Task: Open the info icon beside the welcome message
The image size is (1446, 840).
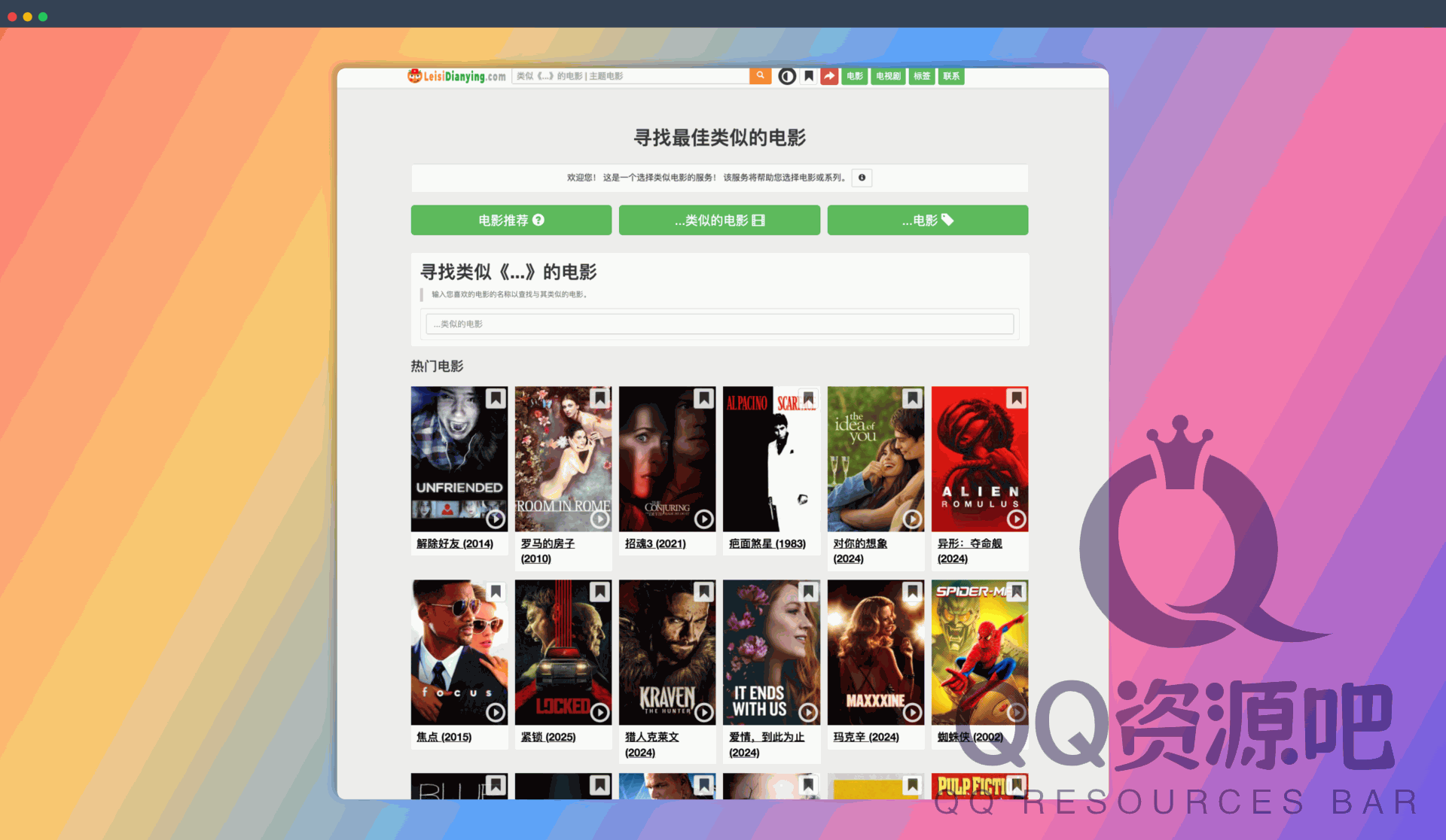Action: tap(862, 178)
